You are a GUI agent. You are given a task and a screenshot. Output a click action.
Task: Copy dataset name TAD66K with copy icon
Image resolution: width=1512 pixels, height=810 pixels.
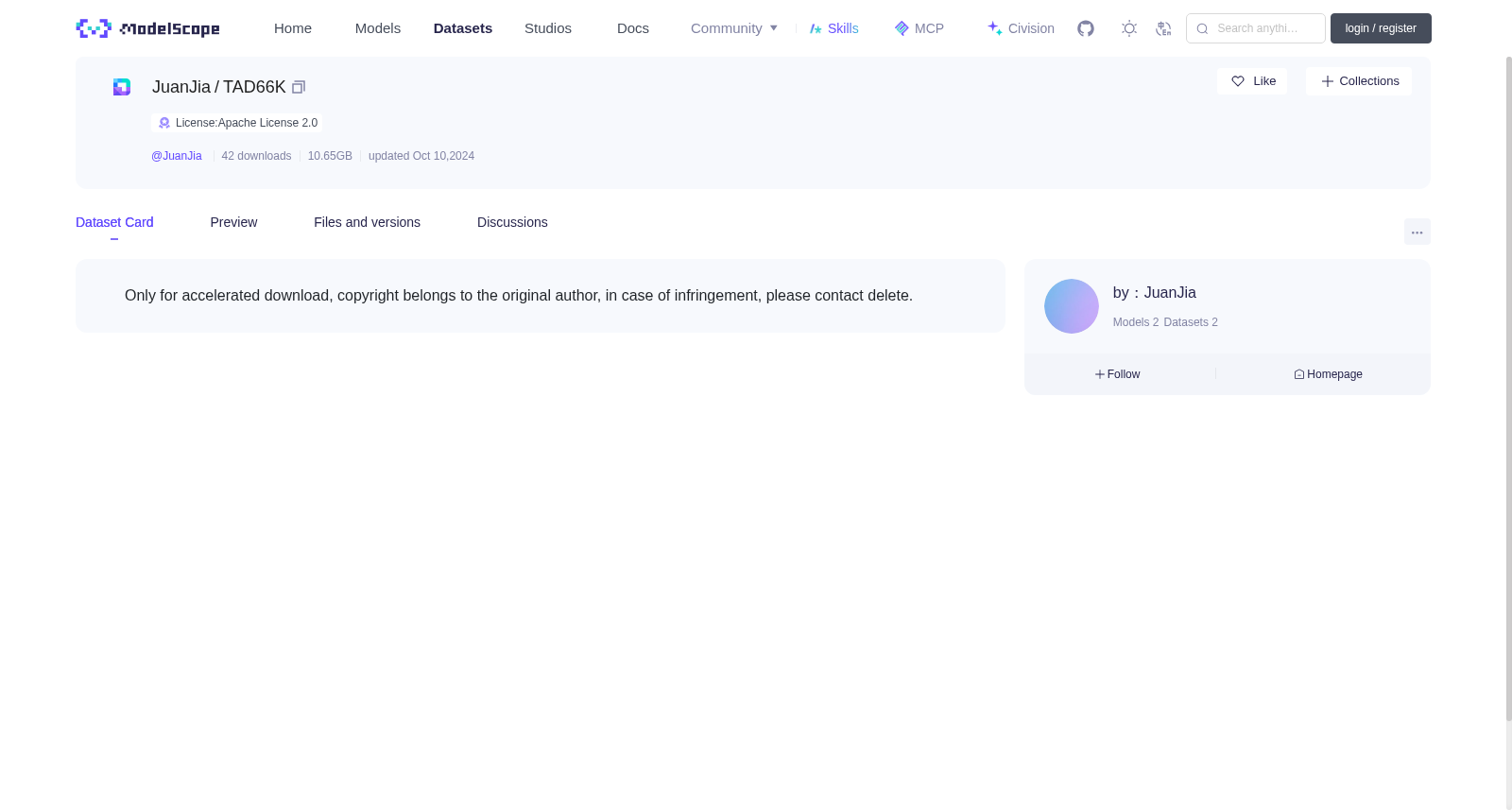pos(299,87)
